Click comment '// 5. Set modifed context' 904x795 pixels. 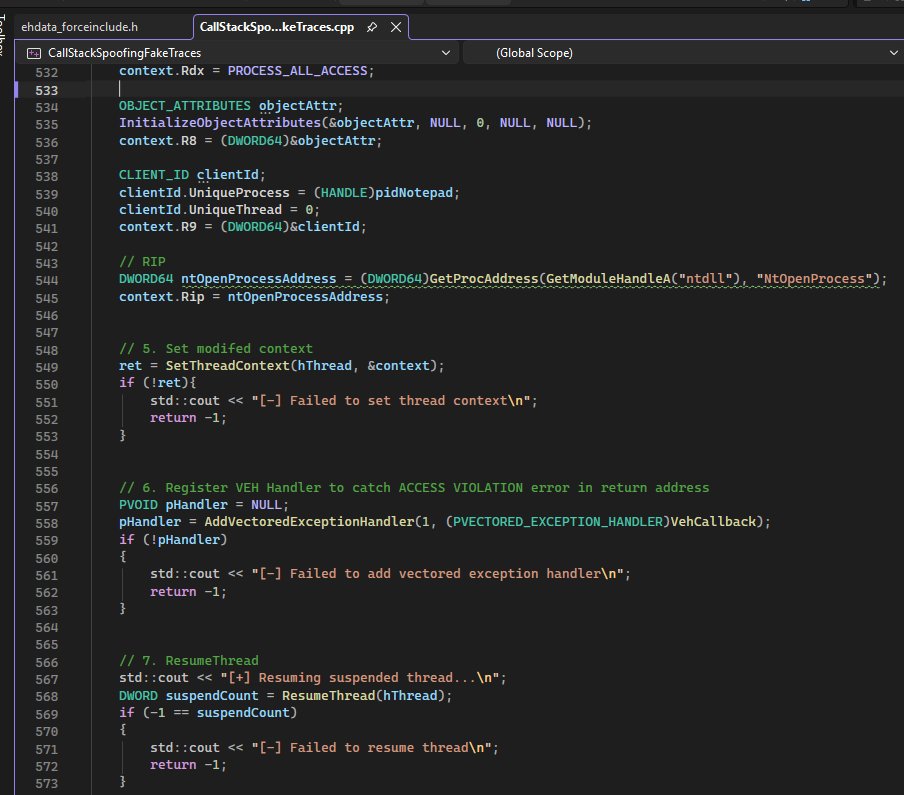pos(216,348)
